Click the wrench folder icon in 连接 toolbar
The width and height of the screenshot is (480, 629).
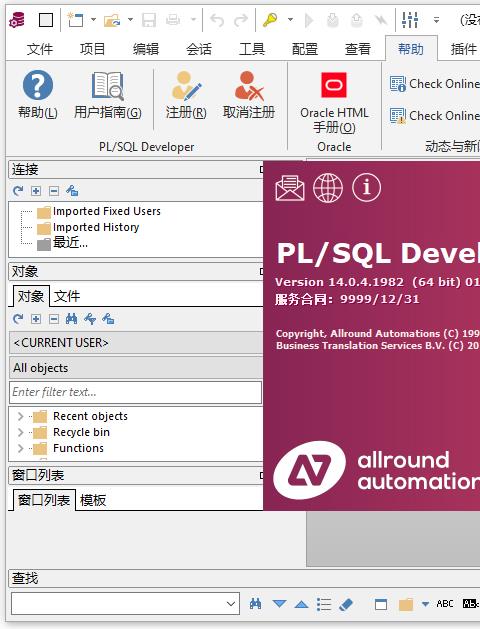[x=72, y=191]
